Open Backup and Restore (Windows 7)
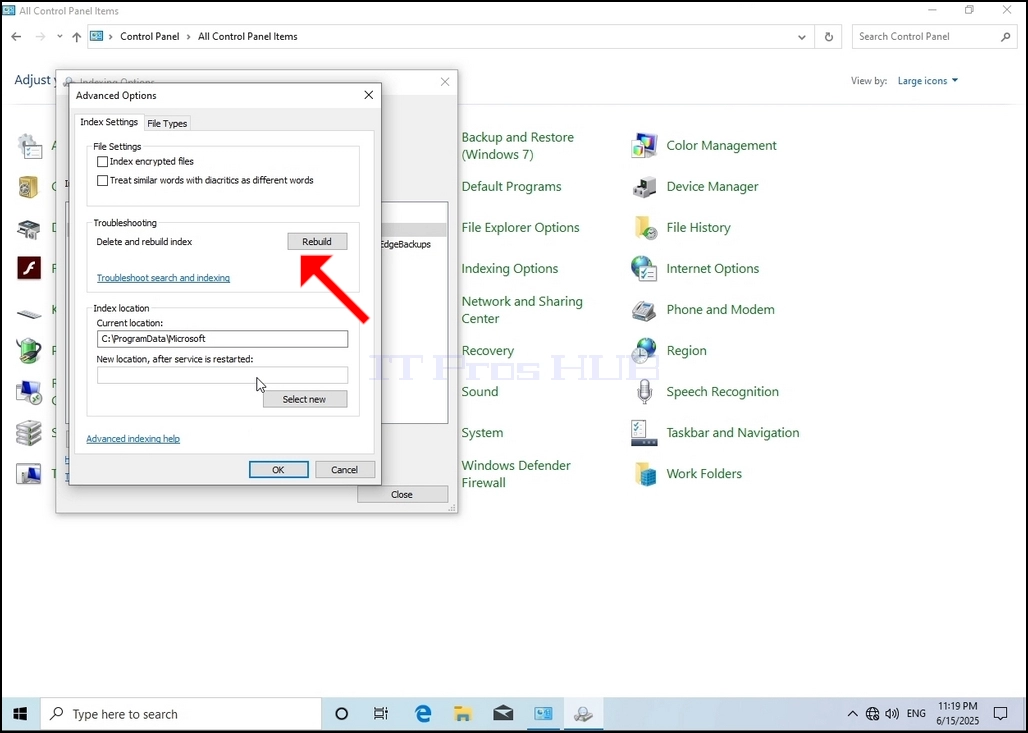Screen dimensions: 1028x733 point(518,146)
